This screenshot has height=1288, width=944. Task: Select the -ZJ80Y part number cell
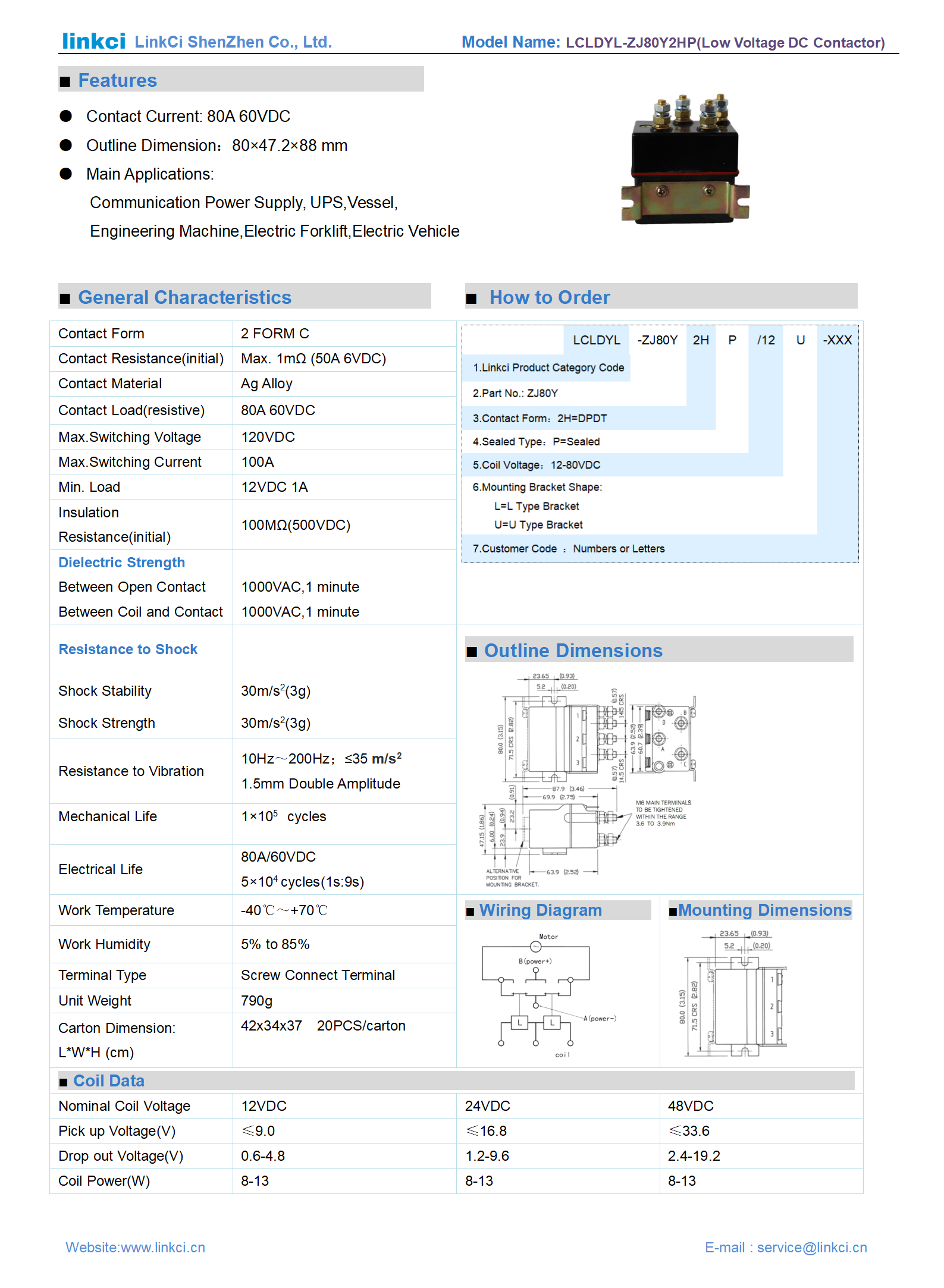point(657,340)
